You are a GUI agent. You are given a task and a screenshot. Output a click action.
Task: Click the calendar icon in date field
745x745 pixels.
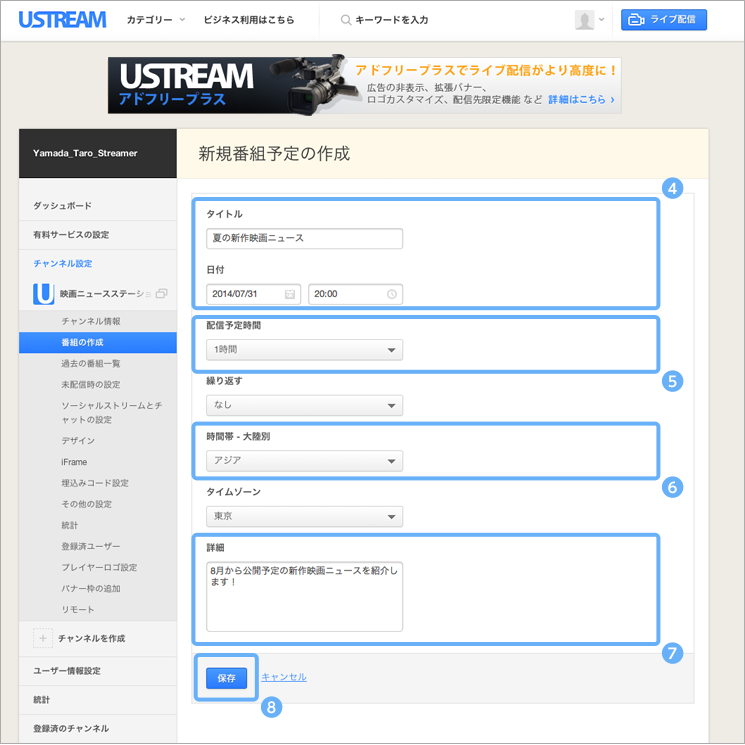(x=289, y=294)
